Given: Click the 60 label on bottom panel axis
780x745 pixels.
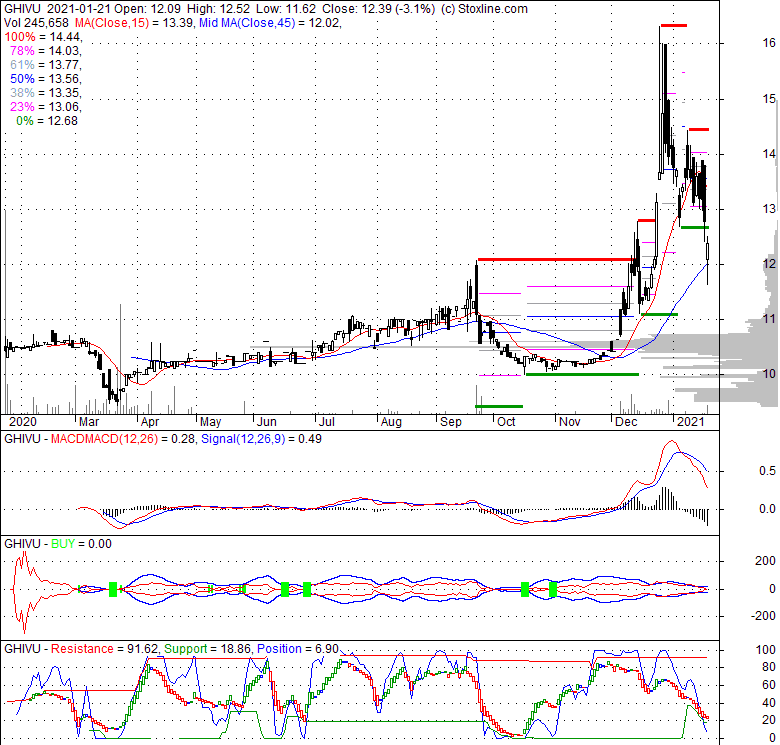Looking at the screenshot, I should [769, 685].
